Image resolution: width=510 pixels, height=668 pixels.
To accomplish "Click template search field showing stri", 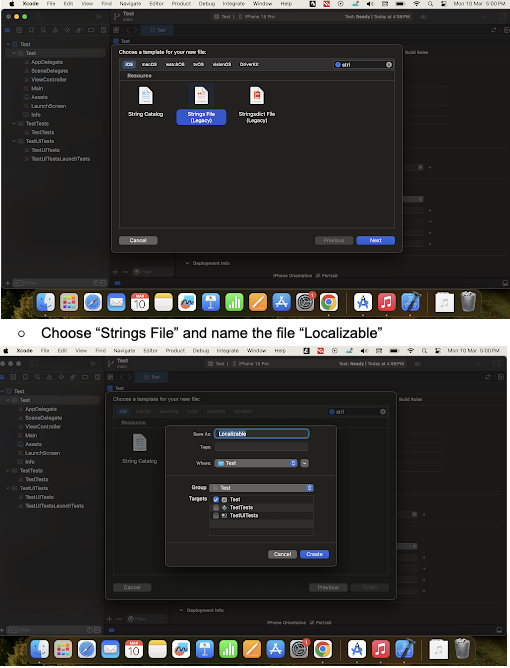I will pos(363,65).
